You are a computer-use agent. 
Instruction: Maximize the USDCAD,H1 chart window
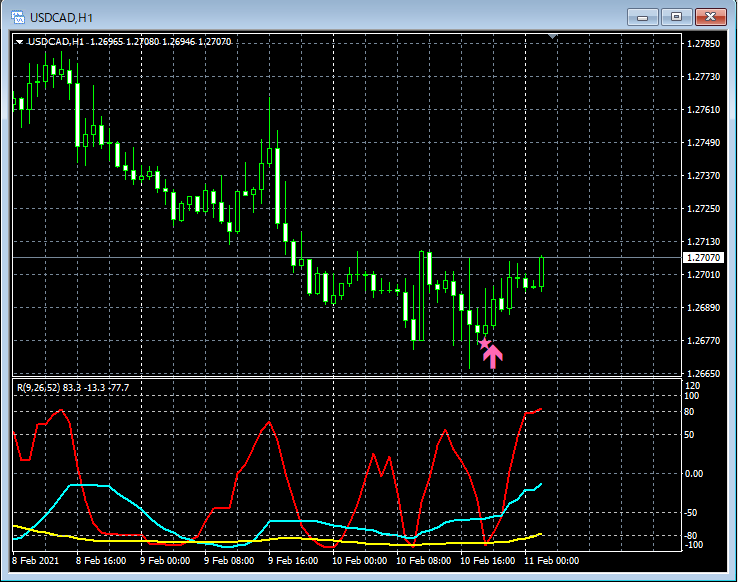676,17
